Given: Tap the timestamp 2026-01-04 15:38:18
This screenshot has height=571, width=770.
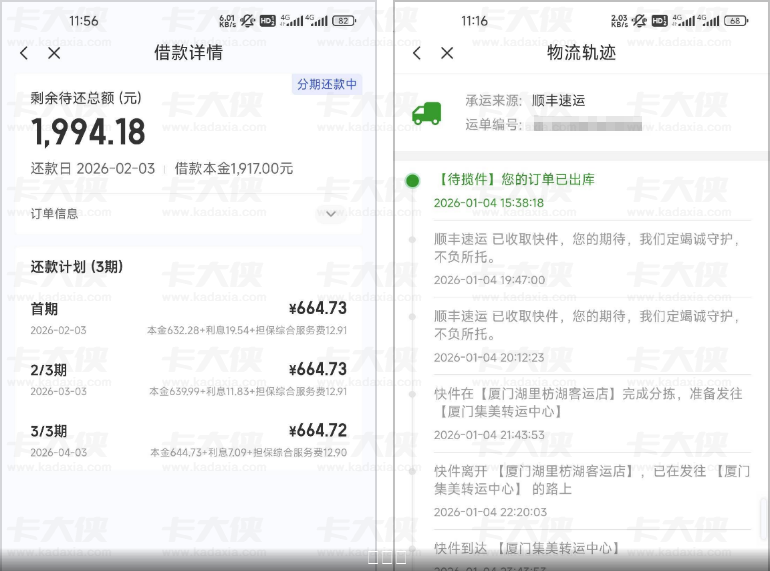Looking at the screenshot, I should tap(489, 203).
